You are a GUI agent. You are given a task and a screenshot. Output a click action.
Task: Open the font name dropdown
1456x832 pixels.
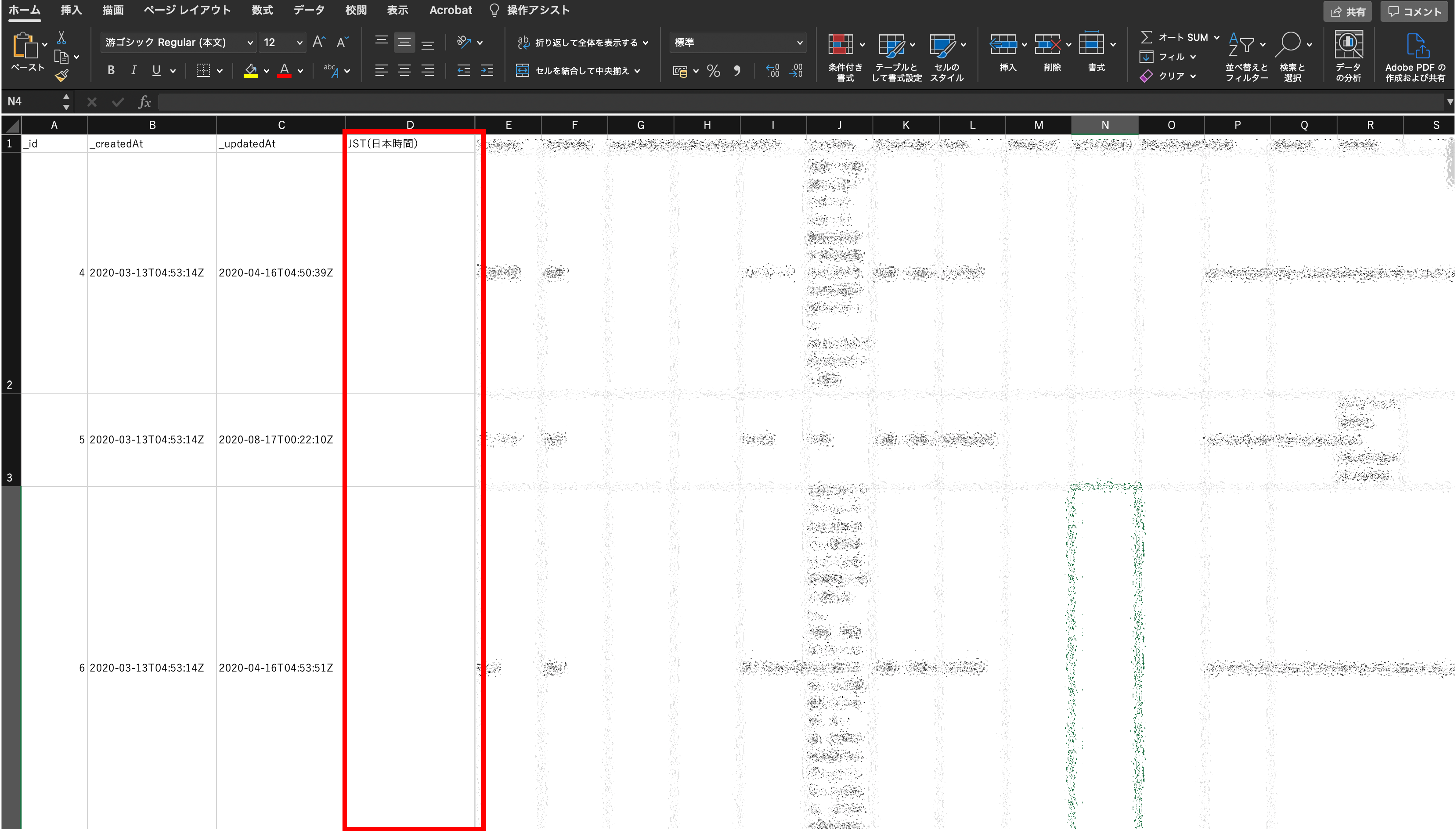(x=177, y=42)
